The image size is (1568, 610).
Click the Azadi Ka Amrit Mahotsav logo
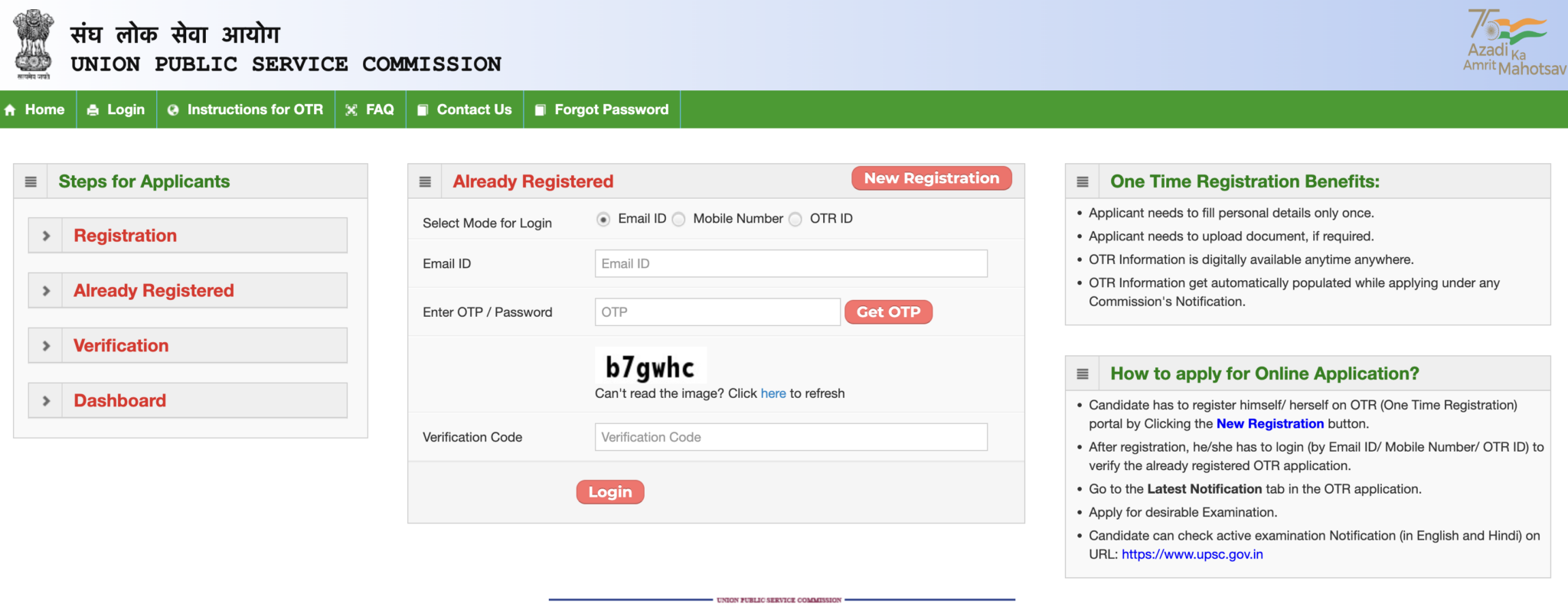pyautogui.click(x=1513, y=42)
